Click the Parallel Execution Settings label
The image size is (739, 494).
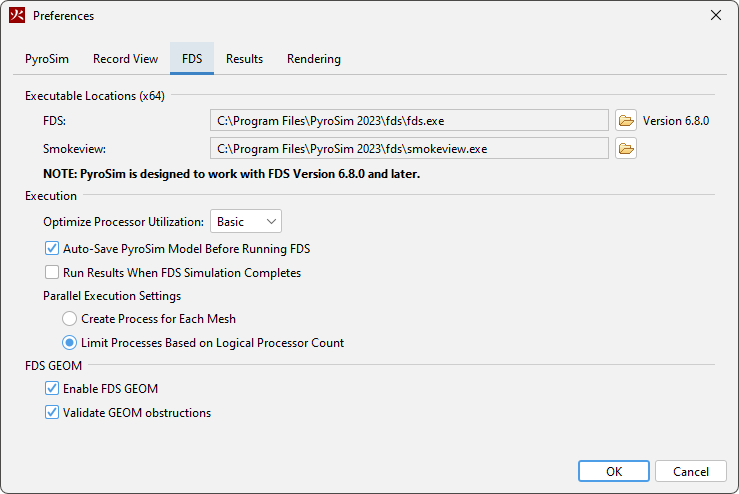[x=112, y=296]
